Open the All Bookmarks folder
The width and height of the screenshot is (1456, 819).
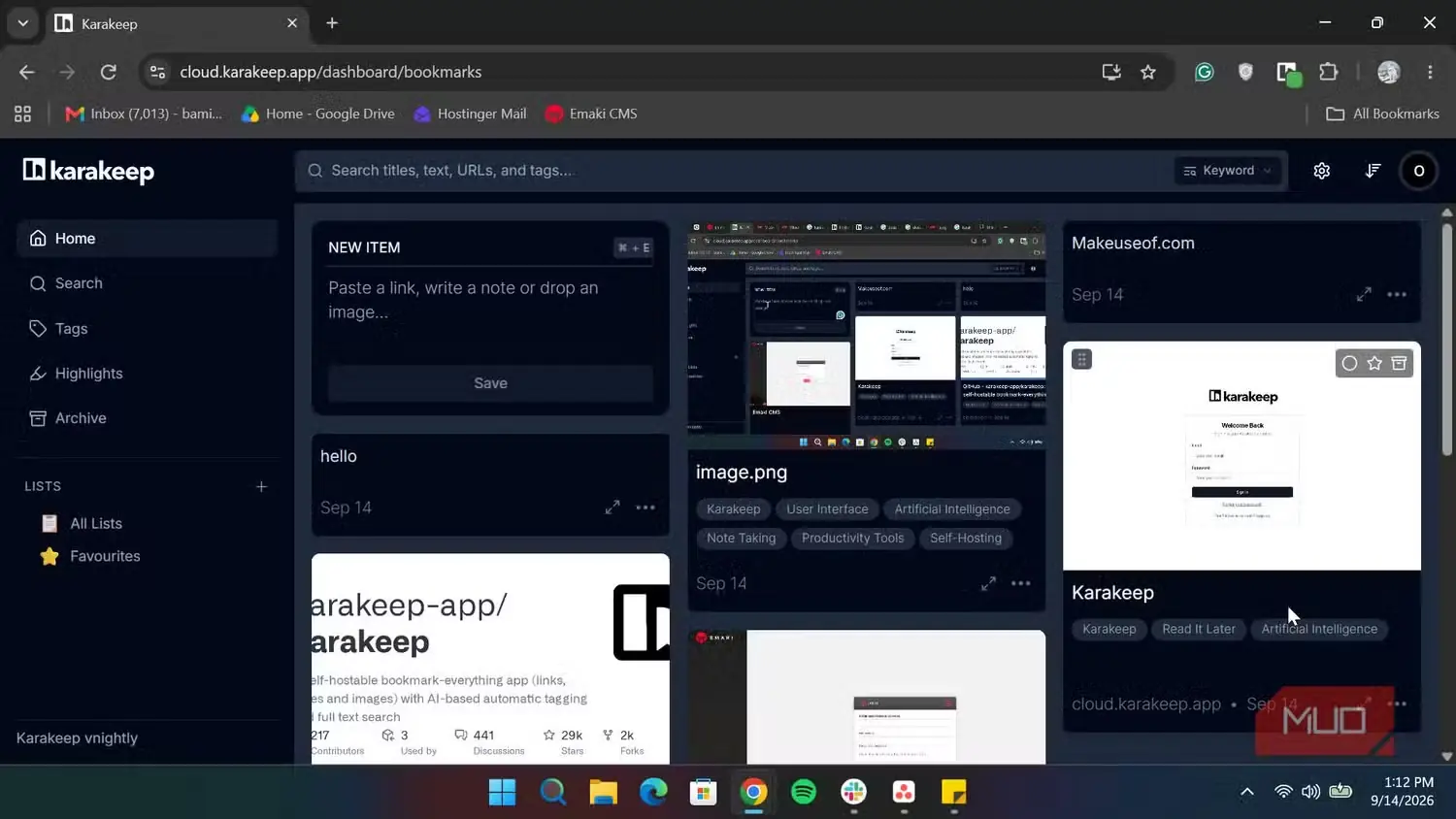pos(1383,114)
